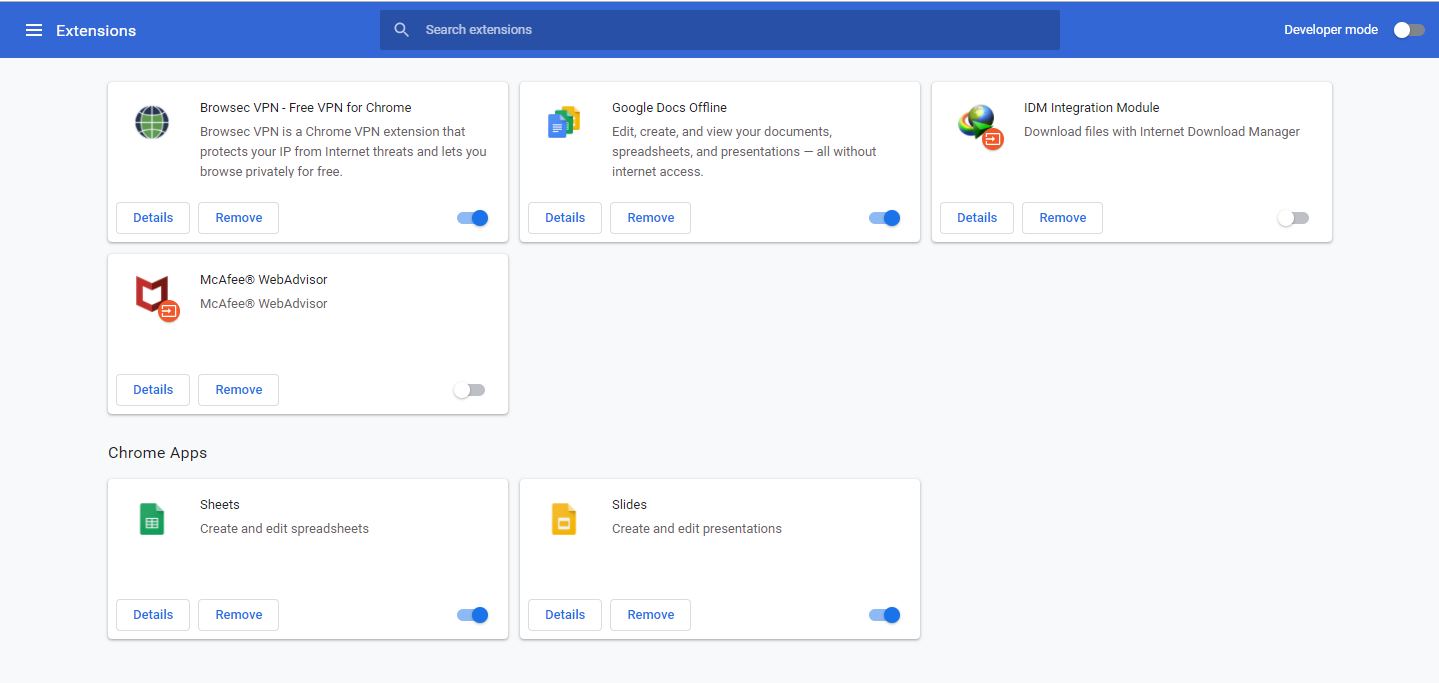Disable the Browsec VPN extension toggle

click(x=473, y=218)
